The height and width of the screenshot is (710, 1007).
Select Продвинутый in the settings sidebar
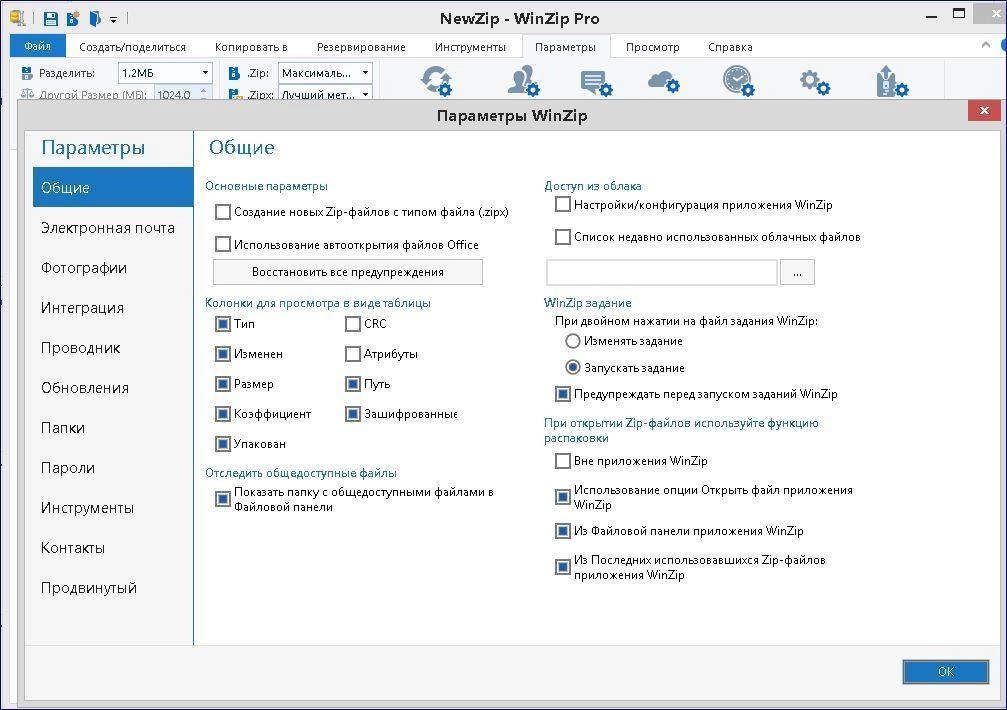click(113, 588)
